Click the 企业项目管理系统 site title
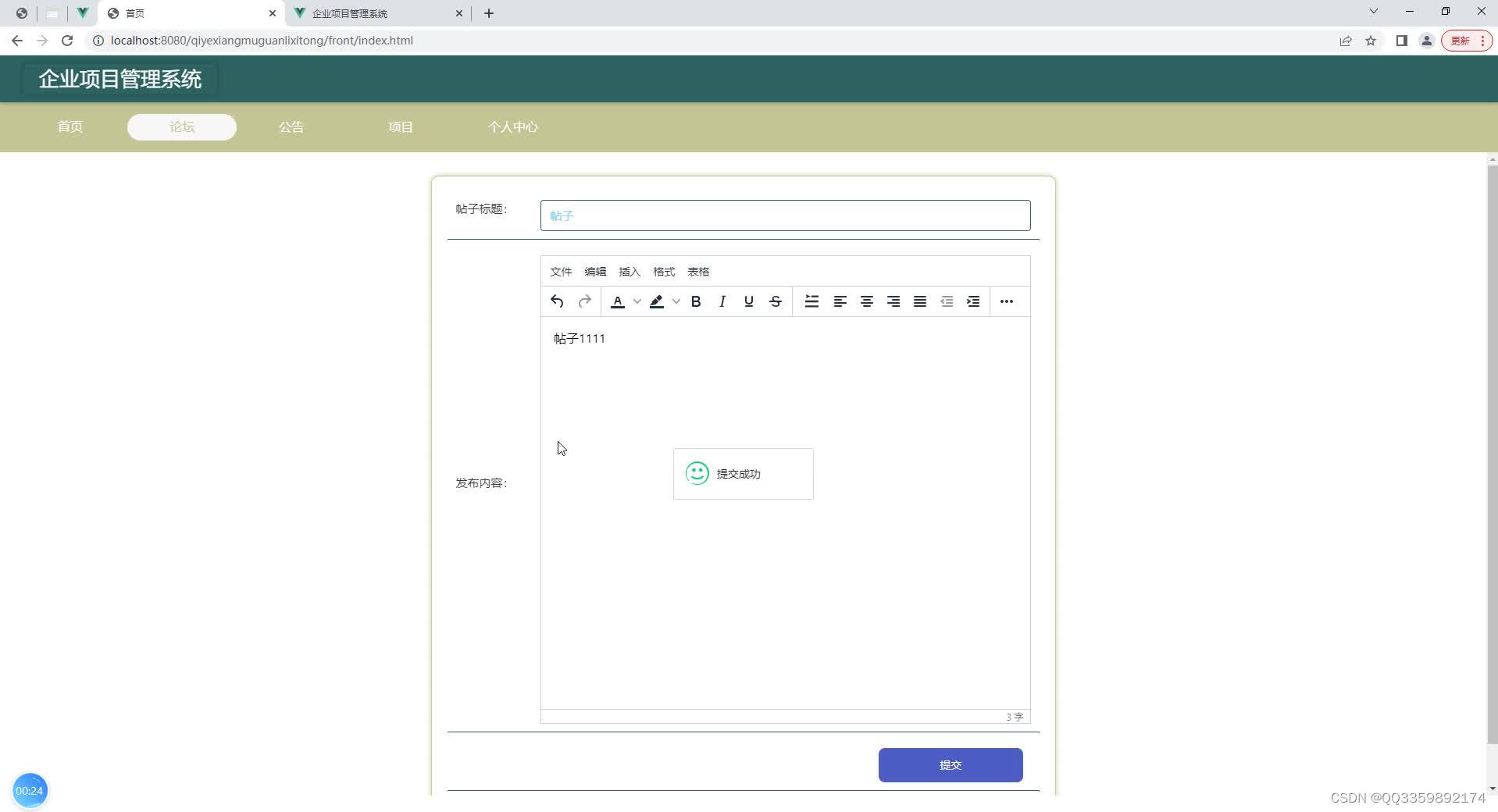This screenshot has height=812, width=1498. [x=120, y=79]
